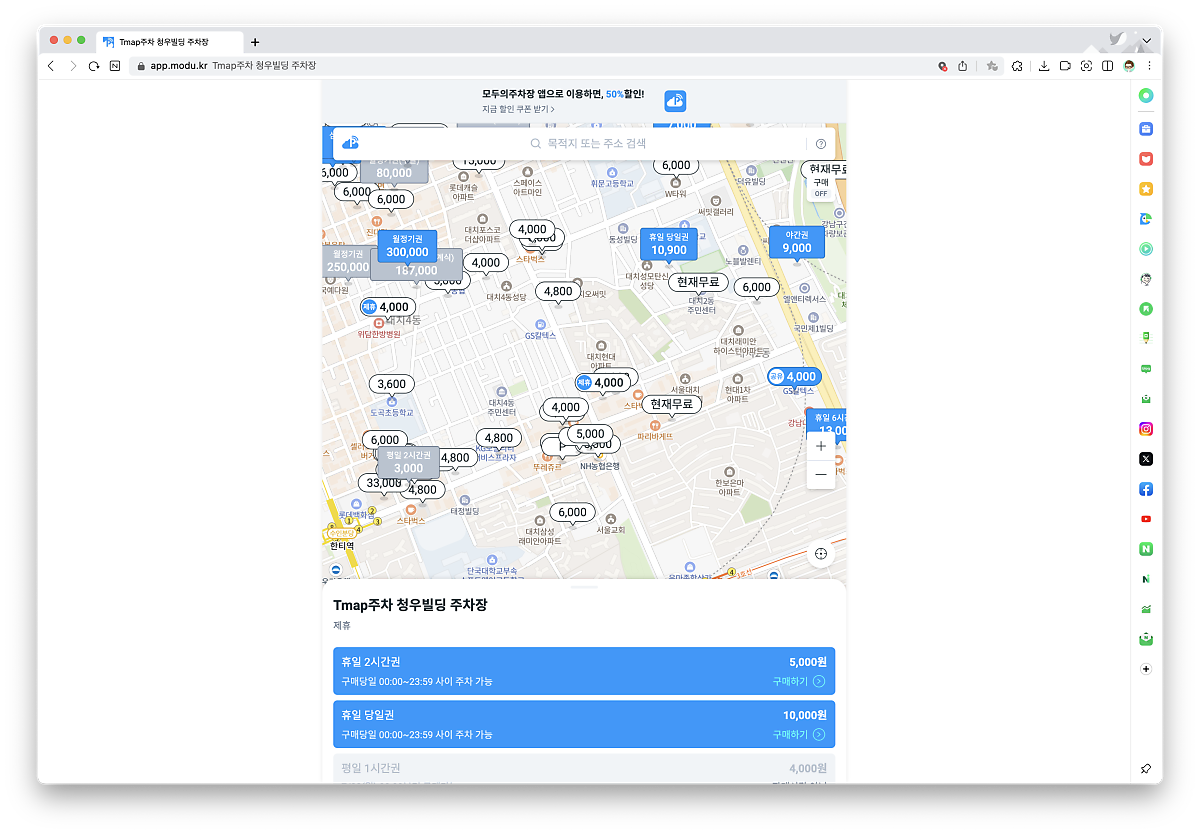Click the 제휴 label under title

(x=343, y=626)
